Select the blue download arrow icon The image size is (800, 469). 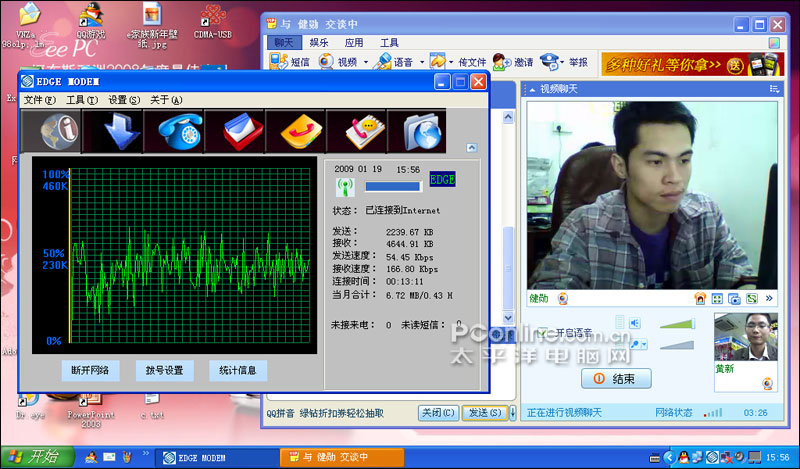tap(113, 131)
